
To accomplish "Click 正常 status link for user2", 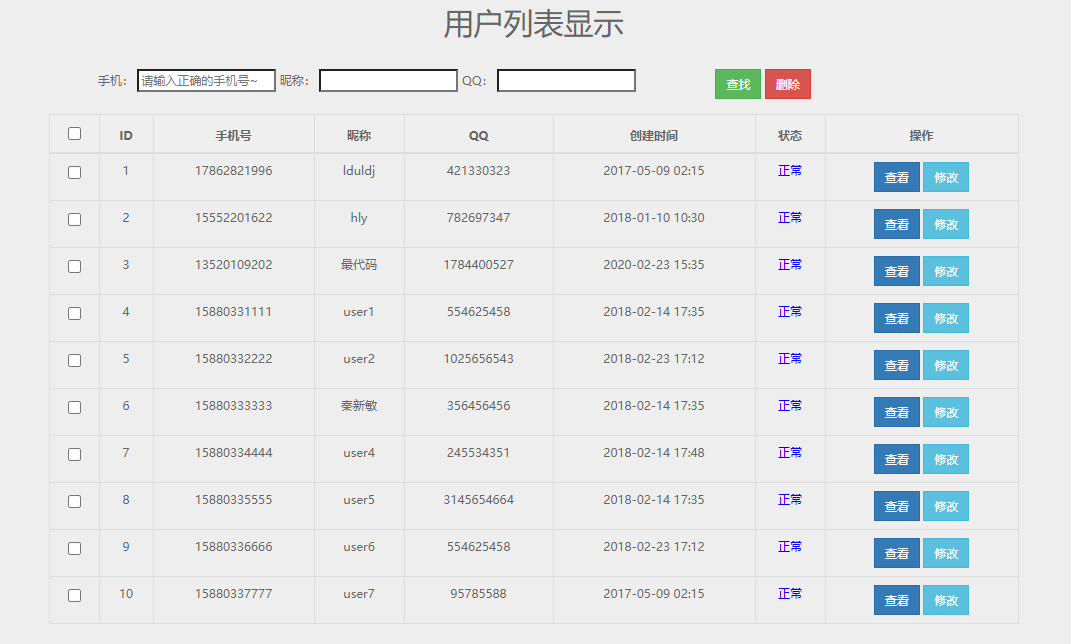I will click(x=790, y=359).
